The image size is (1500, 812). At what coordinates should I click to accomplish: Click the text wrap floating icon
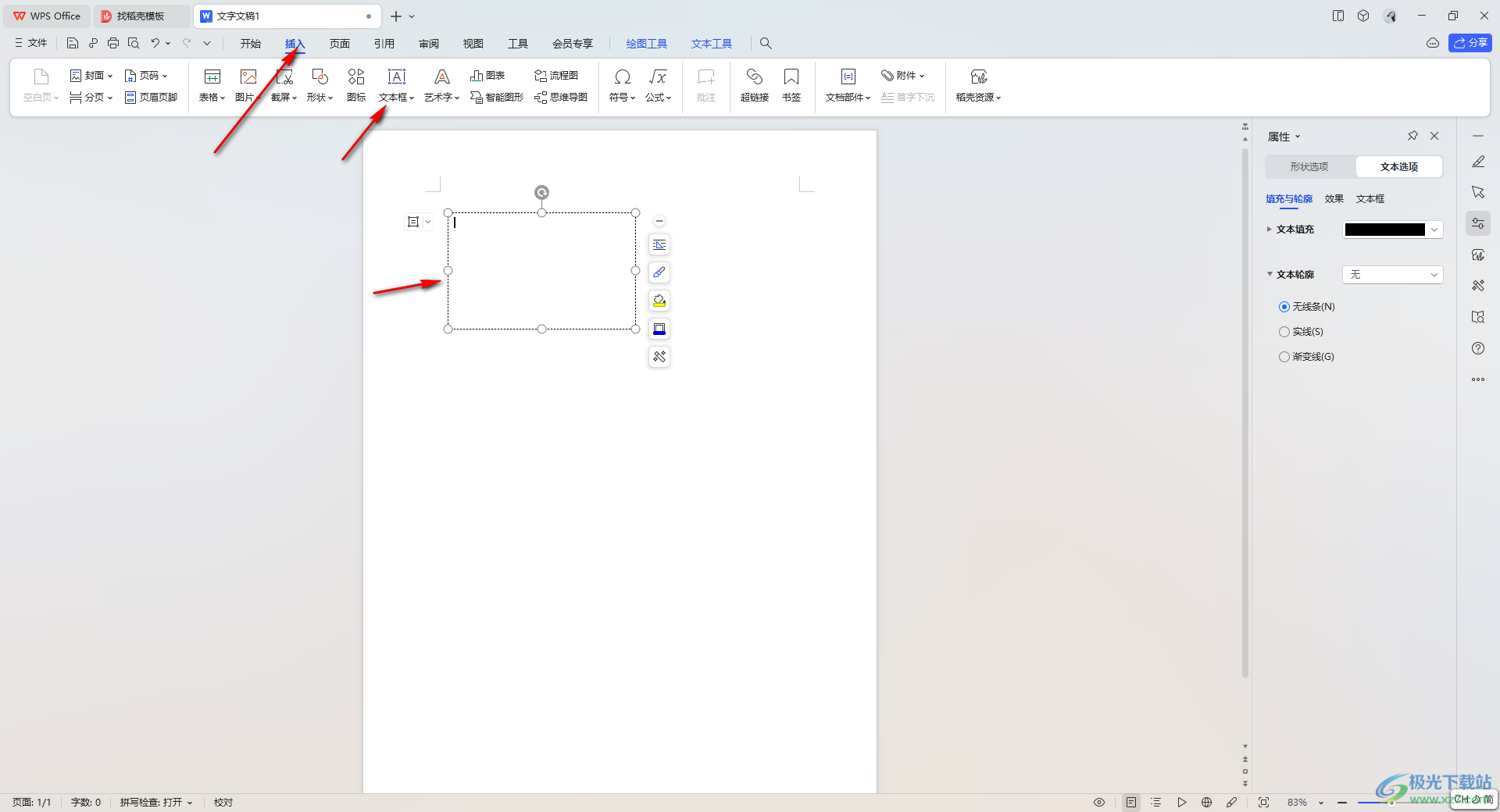[659, 244]
